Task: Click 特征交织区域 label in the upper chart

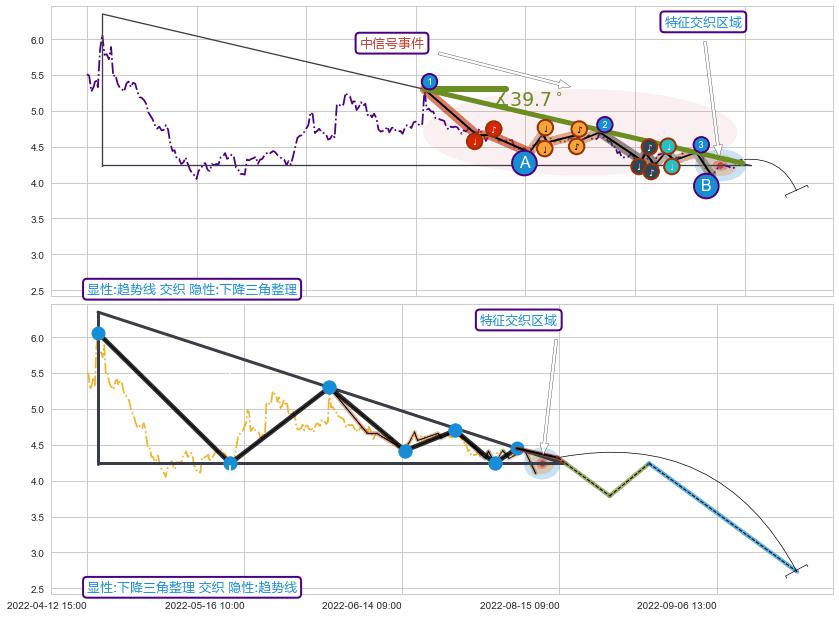Action: pyautogui.click(x=704, y=22)
